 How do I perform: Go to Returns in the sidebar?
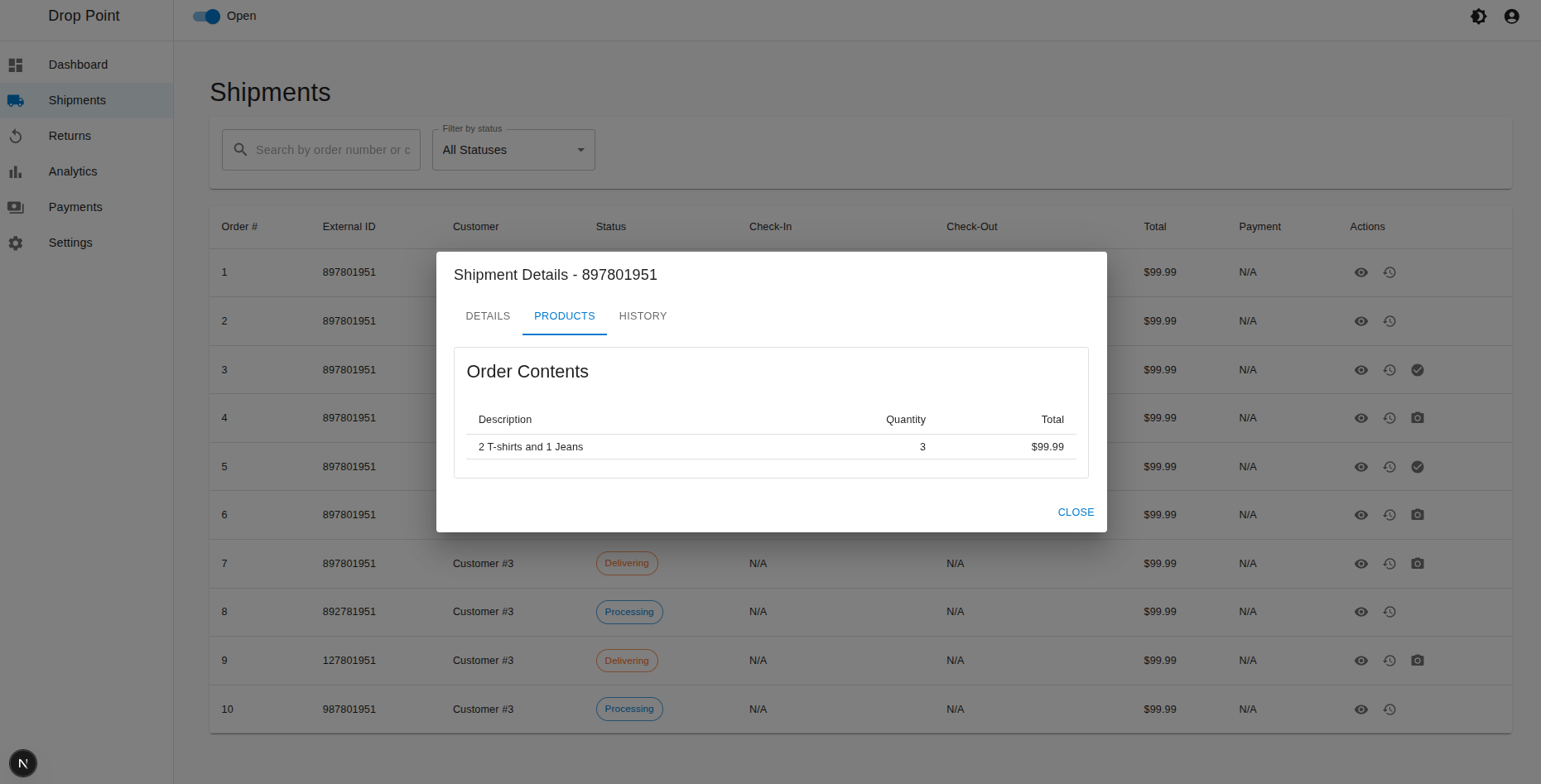click(x=70, y=136)
